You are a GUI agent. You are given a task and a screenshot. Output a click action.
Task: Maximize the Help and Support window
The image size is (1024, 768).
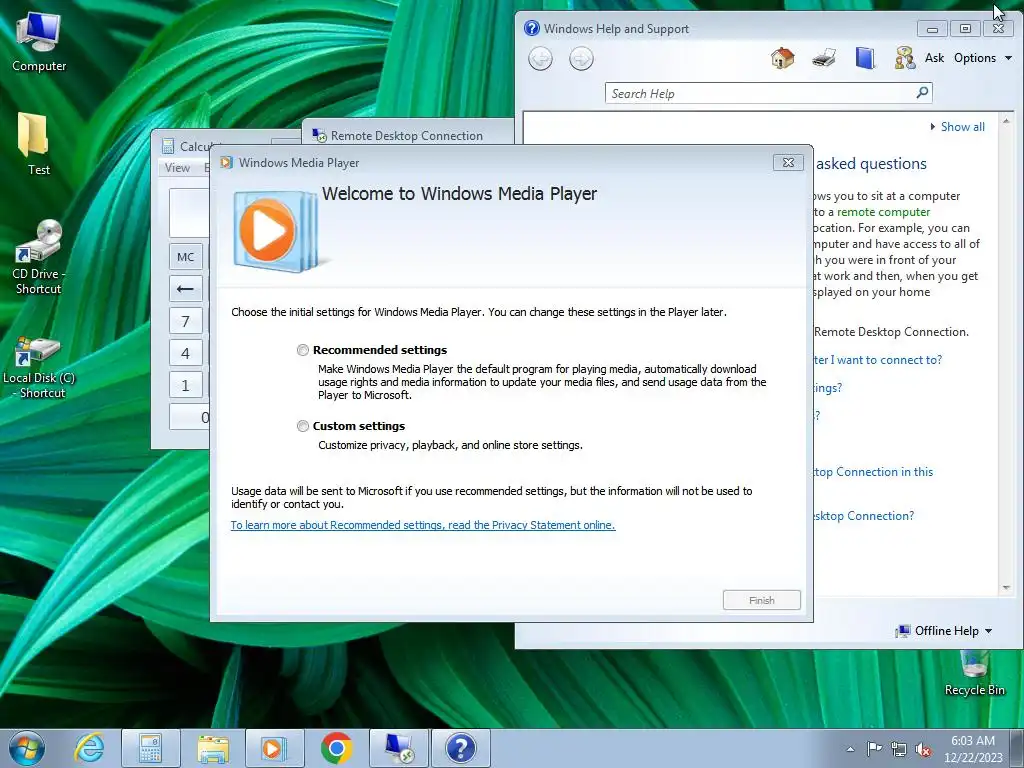click(965, 29)
